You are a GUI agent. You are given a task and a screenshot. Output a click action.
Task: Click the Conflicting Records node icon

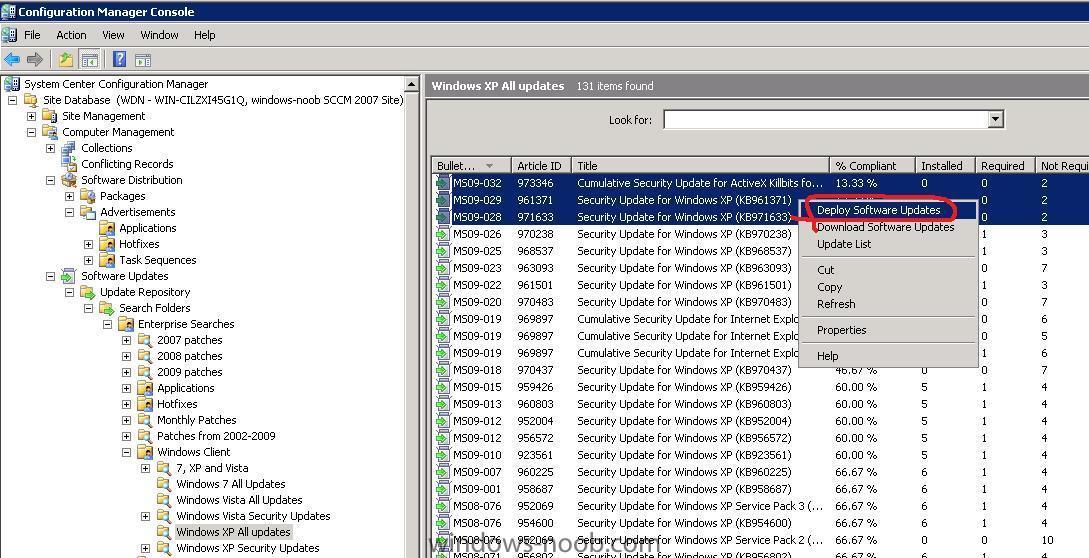point(68,164)
